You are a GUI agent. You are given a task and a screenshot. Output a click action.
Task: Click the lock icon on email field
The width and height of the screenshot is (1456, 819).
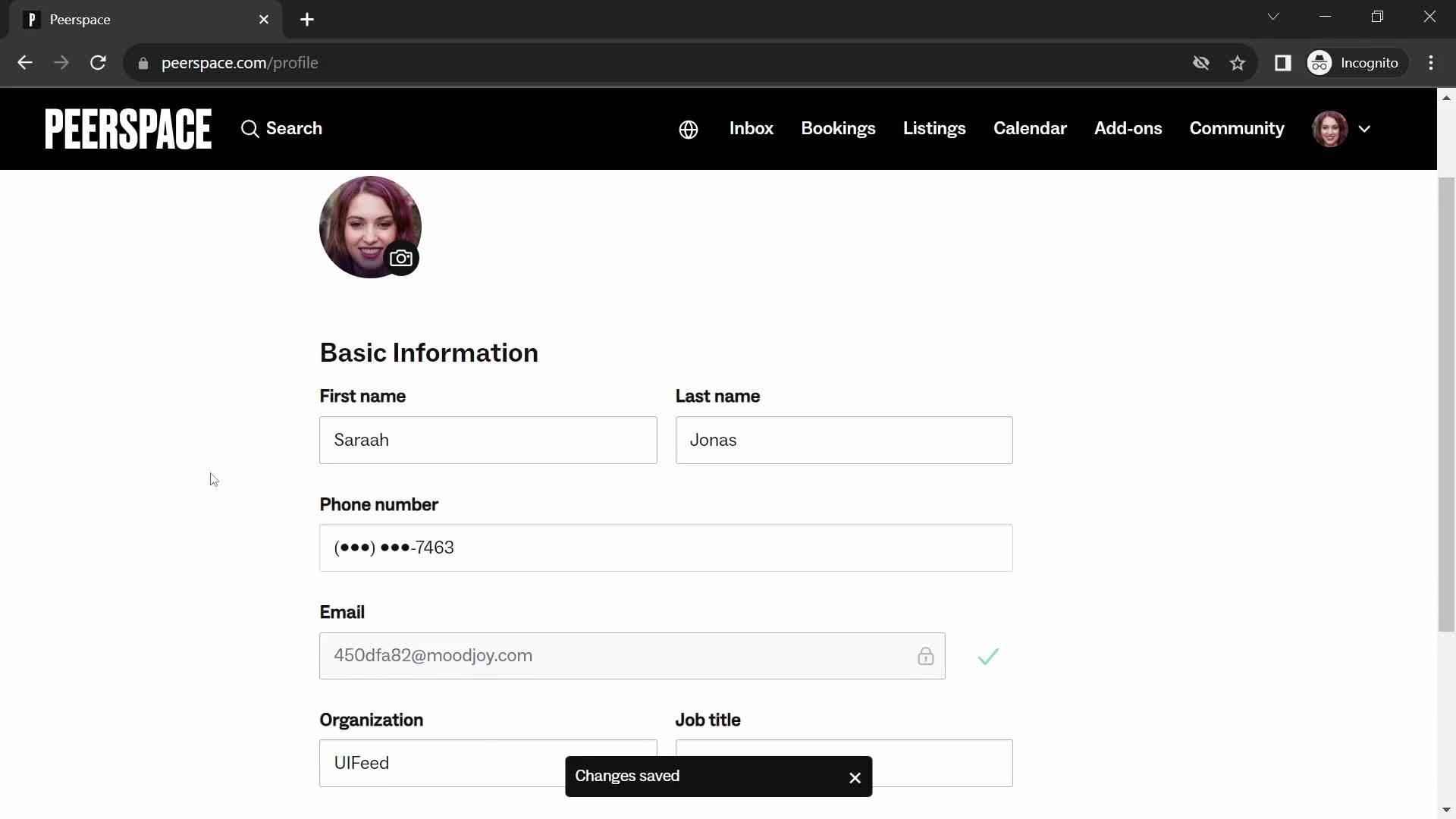click(925, 656)
